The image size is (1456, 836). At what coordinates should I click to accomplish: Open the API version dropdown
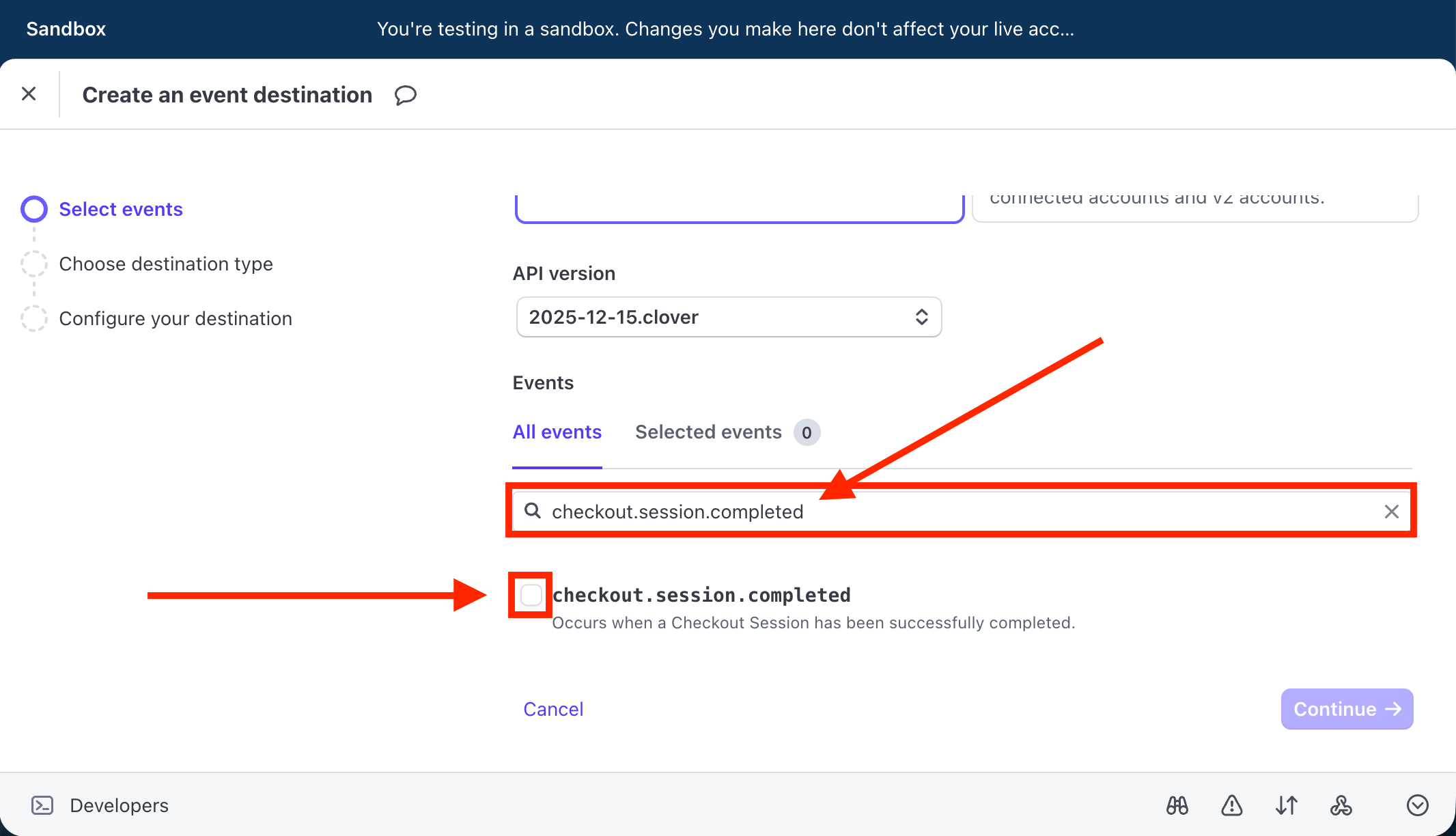(728, 317)
